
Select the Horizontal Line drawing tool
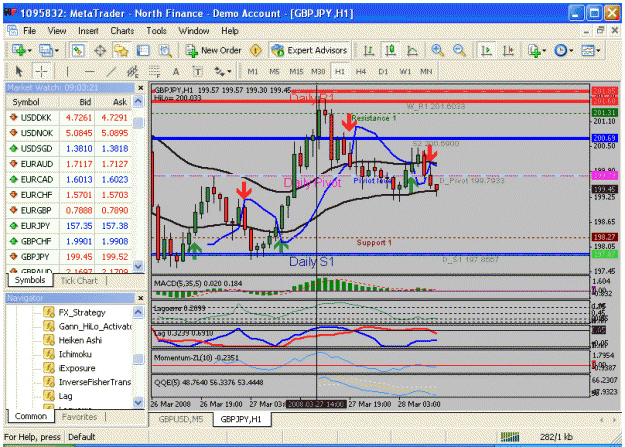90,72
